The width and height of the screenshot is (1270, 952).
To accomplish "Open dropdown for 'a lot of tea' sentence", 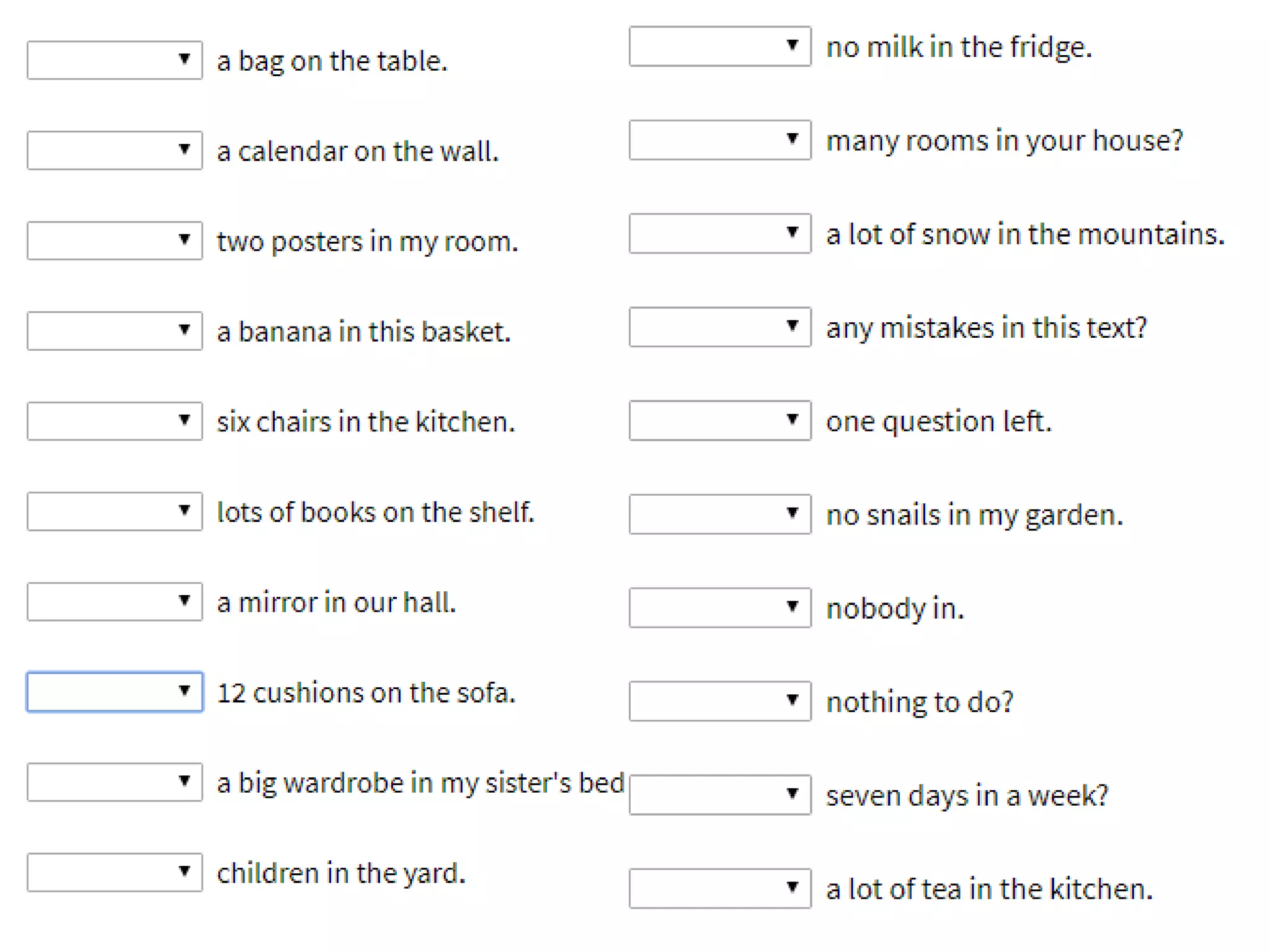I will (720, 888).
